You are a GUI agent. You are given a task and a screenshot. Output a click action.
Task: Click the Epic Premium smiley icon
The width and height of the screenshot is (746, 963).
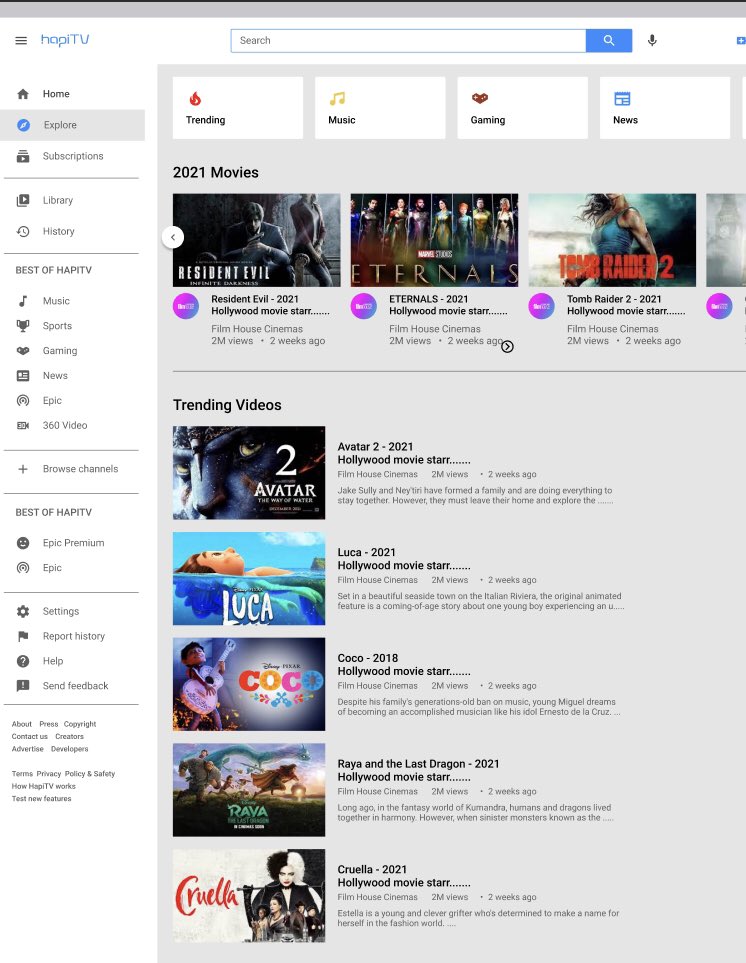(x=23, y=543)
